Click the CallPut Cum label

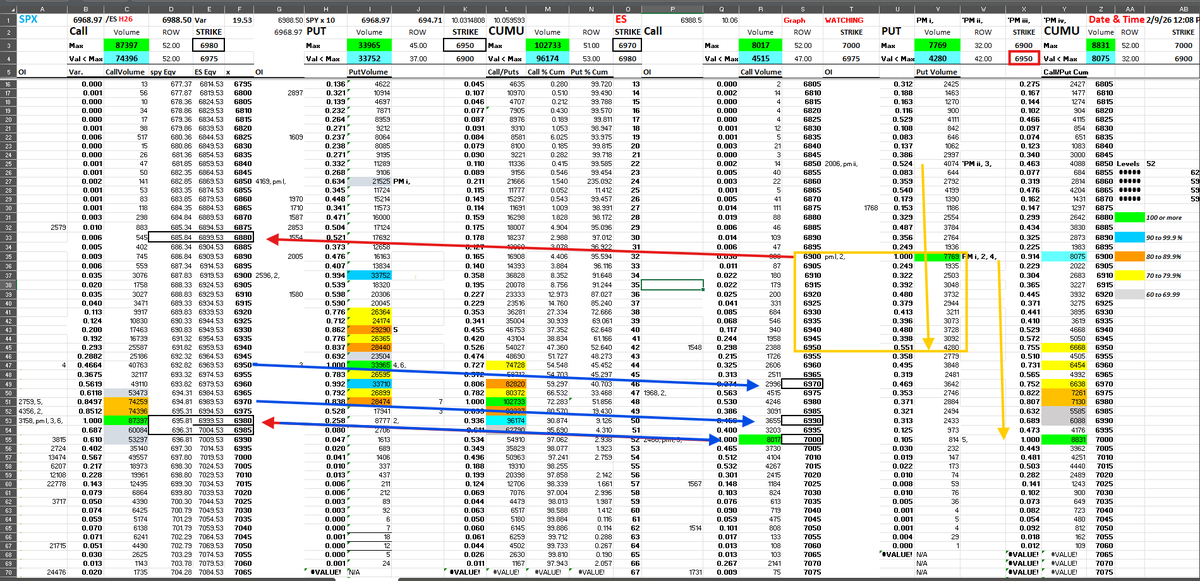tap(1064, 71)
